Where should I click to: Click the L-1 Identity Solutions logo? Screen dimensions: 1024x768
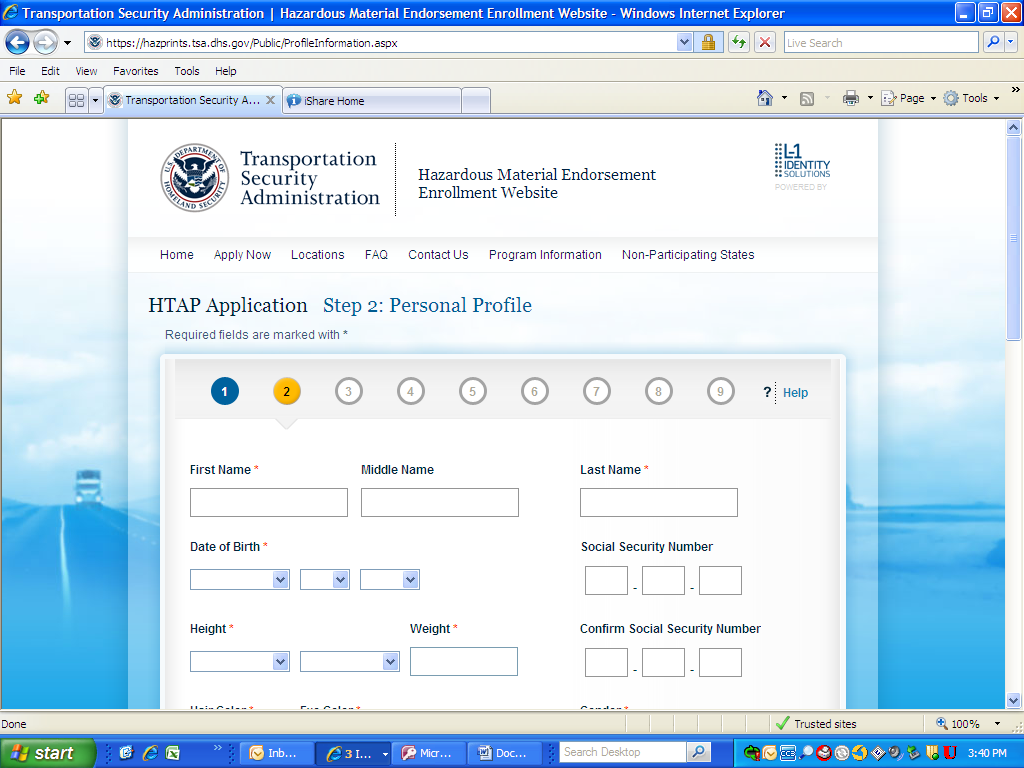pyautogui.click(x=802, y=161)
